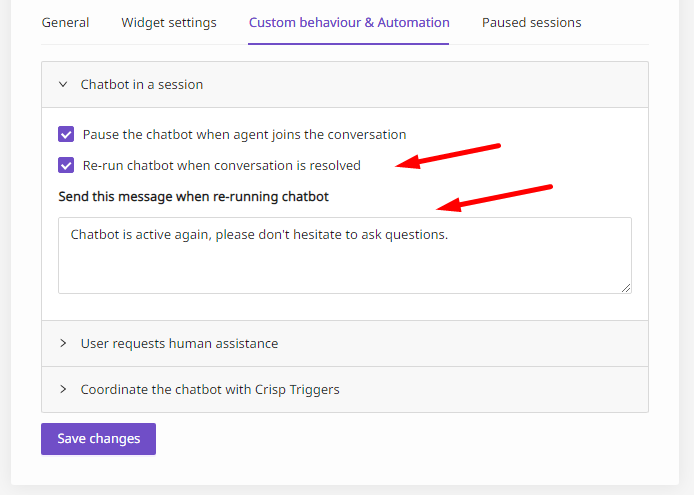Screen dimensions: 694x495
Task: Untick Pause the chatbot when agent joins checkbox
Action: click(66, 134)
